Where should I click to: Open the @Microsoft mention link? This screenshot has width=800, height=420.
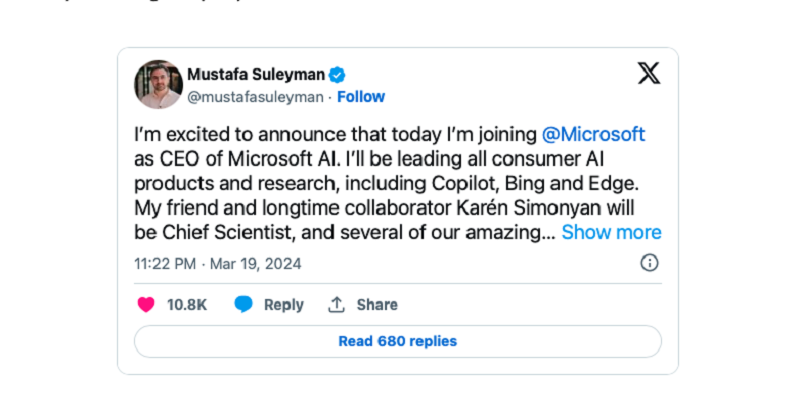tap(593, 135)
